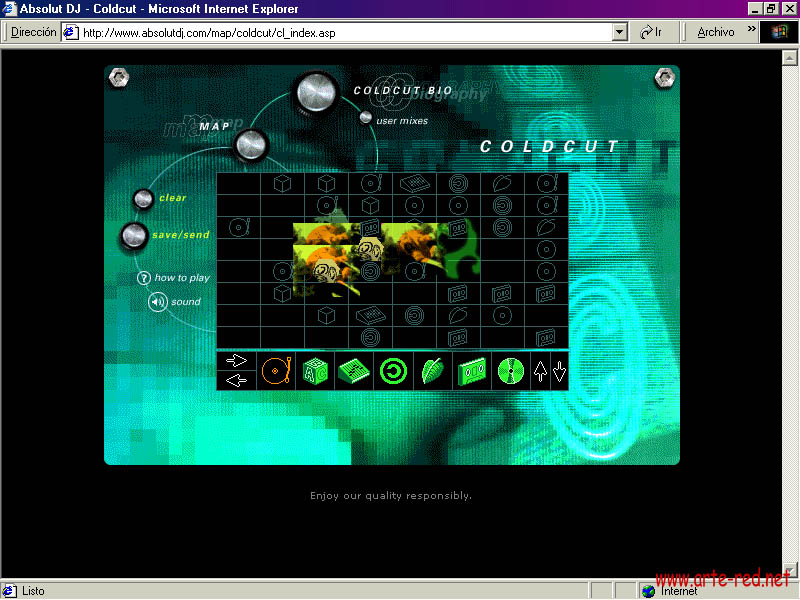Go to the MAP knob

coord(251,145)
